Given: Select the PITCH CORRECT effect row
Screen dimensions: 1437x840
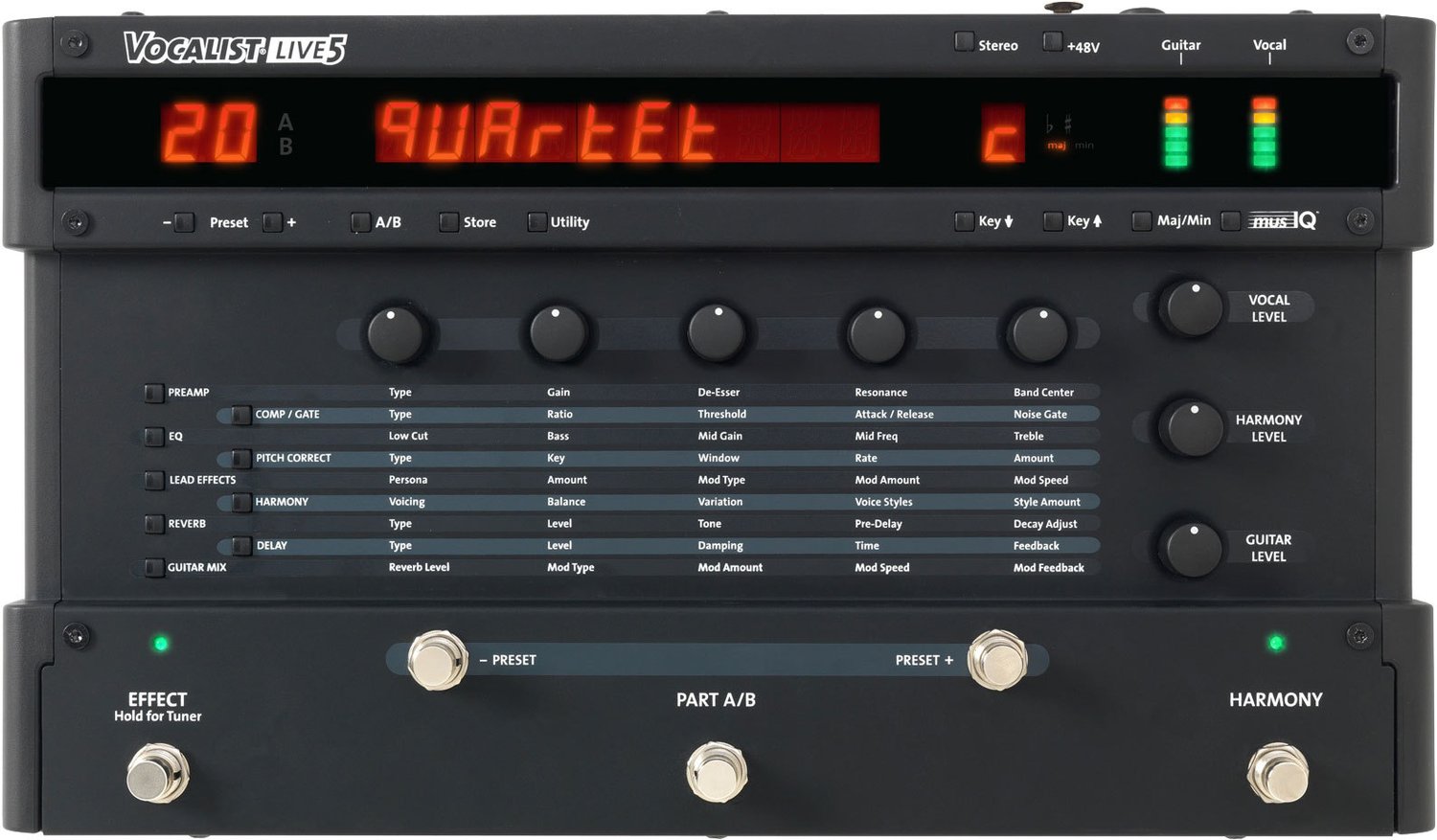Looking at the screenshot, I should tap(241, 459).
